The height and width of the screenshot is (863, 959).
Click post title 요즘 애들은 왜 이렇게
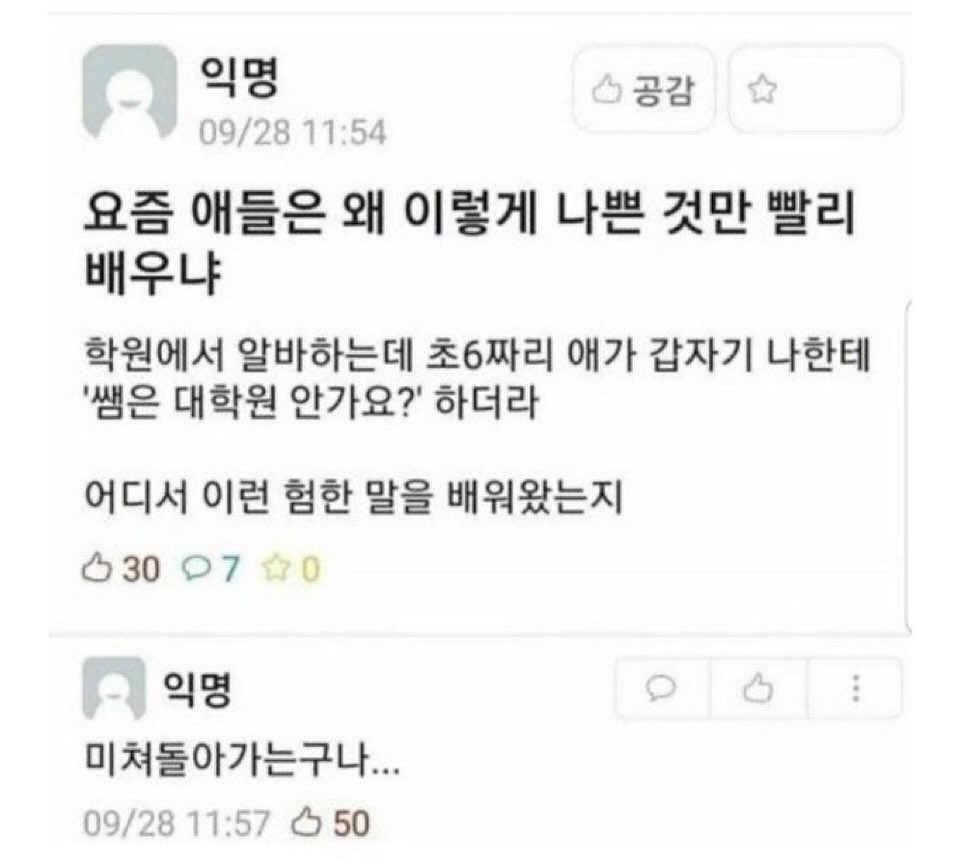[468, 242]
